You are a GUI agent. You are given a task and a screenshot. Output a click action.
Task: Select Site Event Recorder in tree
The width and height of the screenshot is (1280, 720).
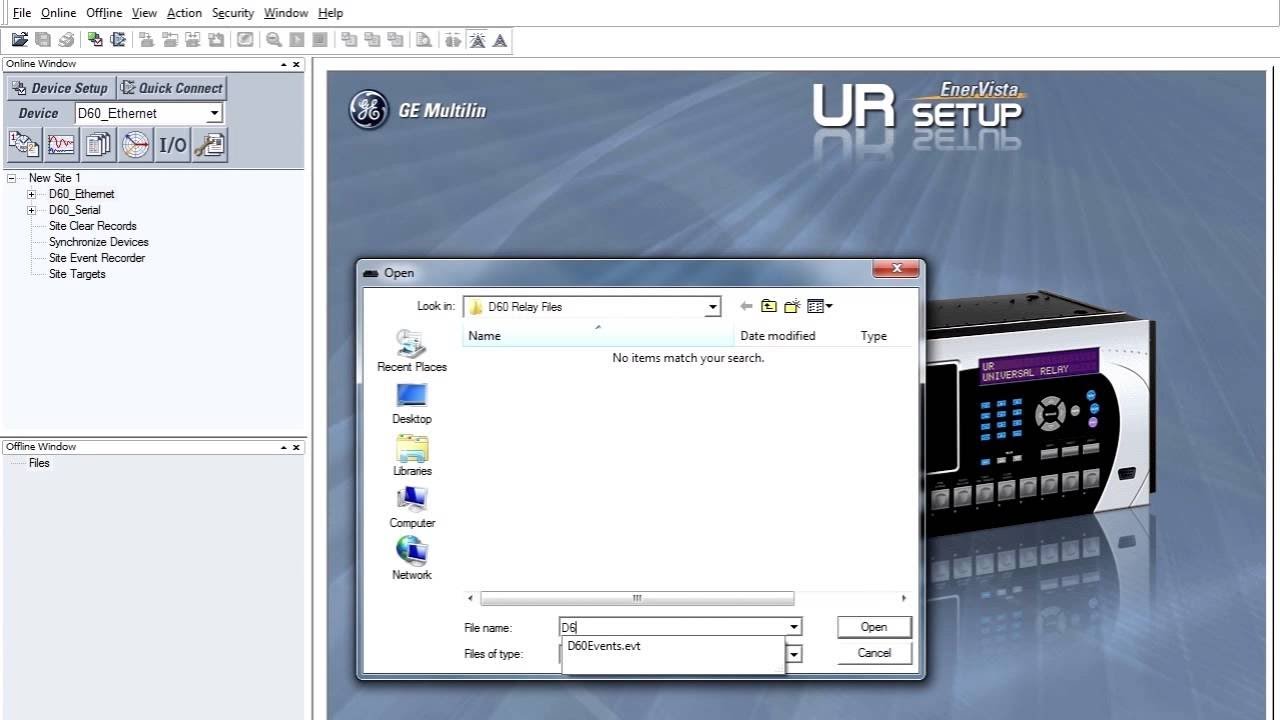click(x=97, y=258)
